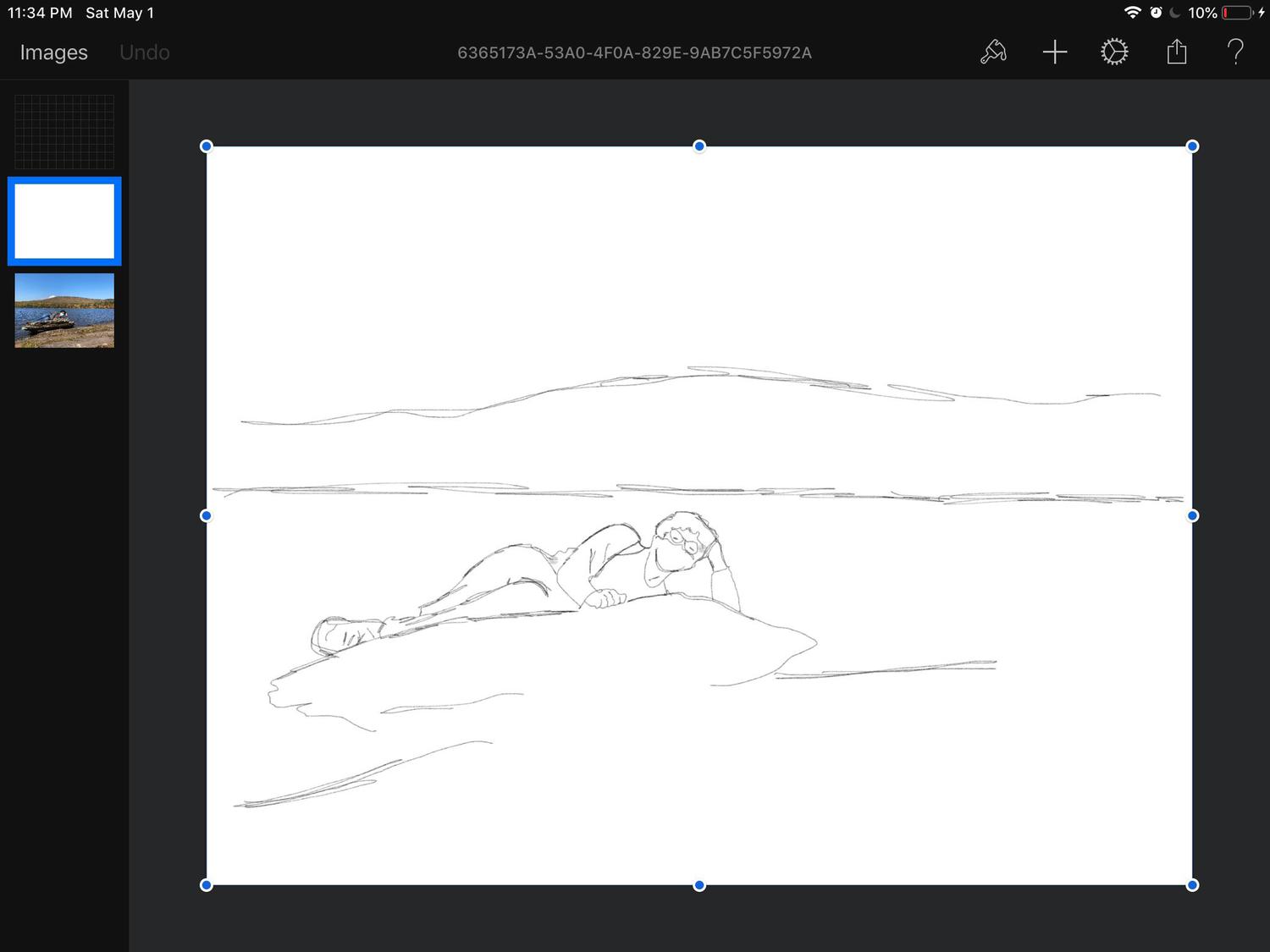Tap the plus icon to add content

pyautogui.click(x=1054, y=52)
